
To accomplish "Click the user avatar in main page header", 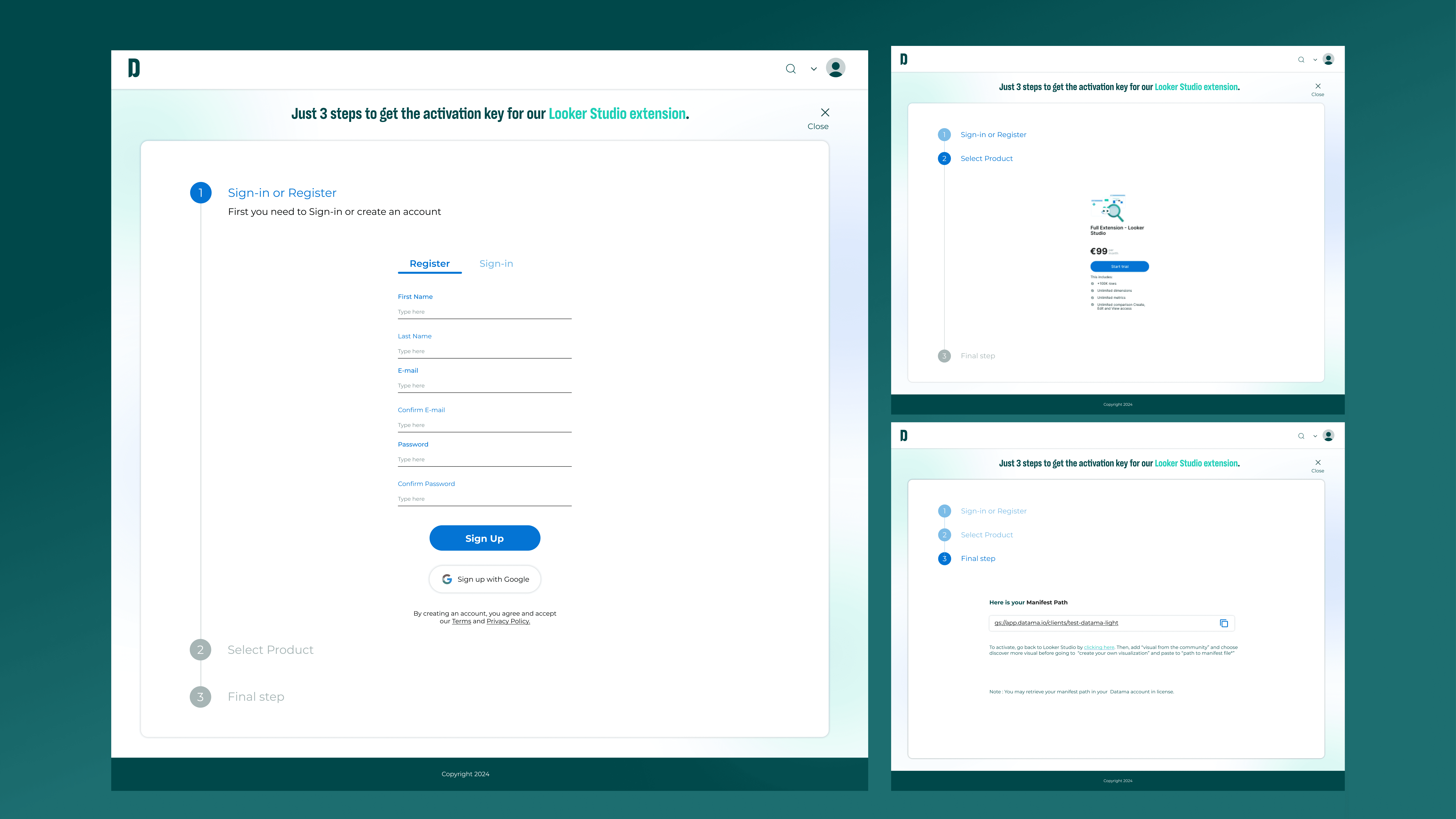I will 835,68.
